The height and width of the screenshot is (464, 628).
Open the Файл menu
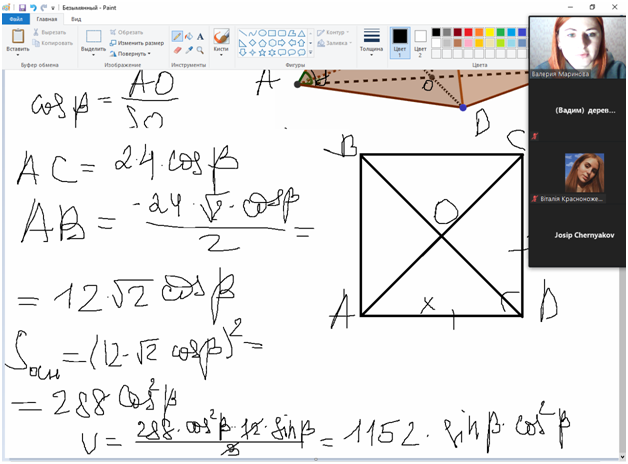(x=16, y=18)
